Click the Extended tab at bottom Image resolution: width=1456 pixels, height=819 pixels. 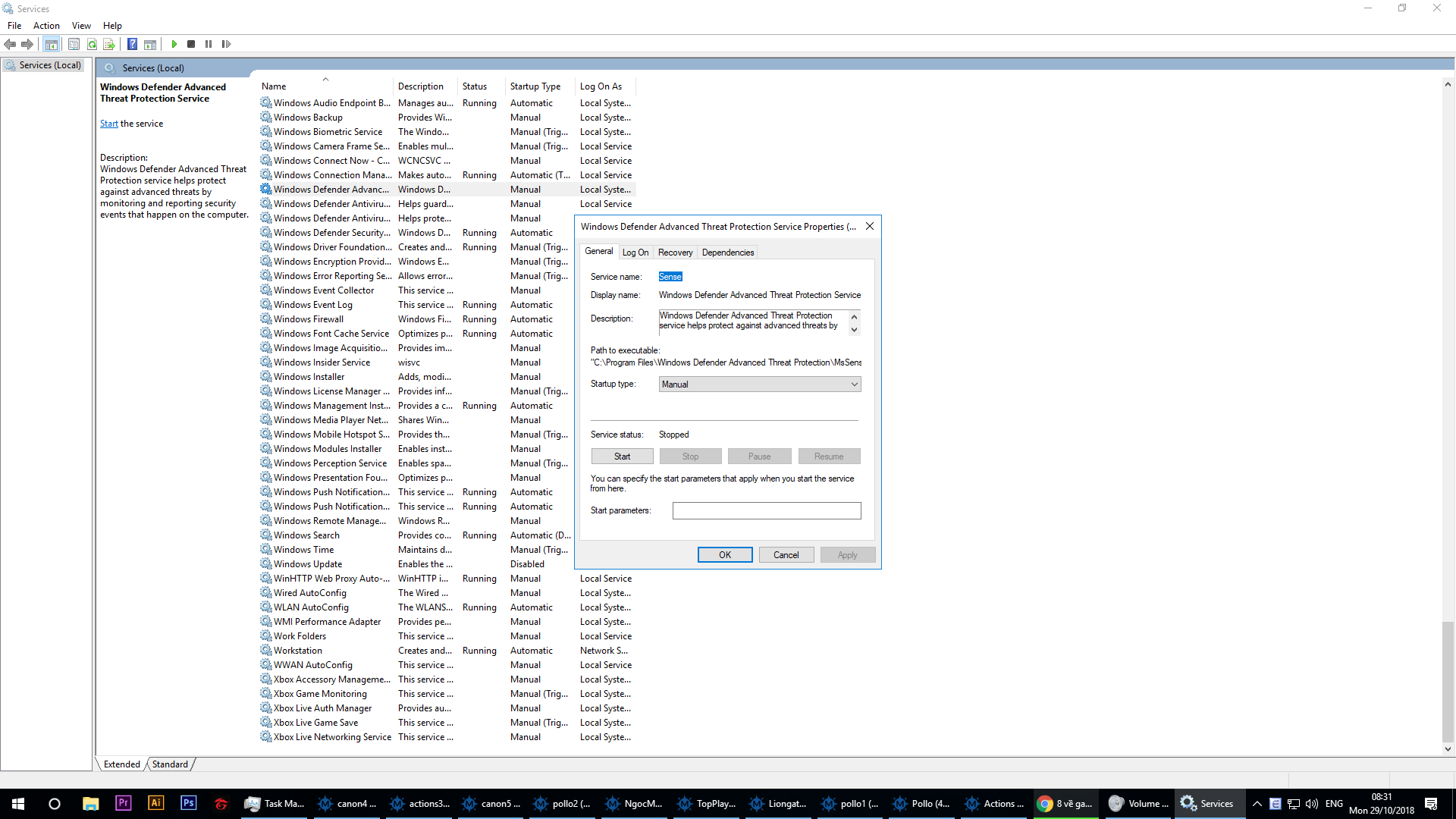[x=121, y=764]
